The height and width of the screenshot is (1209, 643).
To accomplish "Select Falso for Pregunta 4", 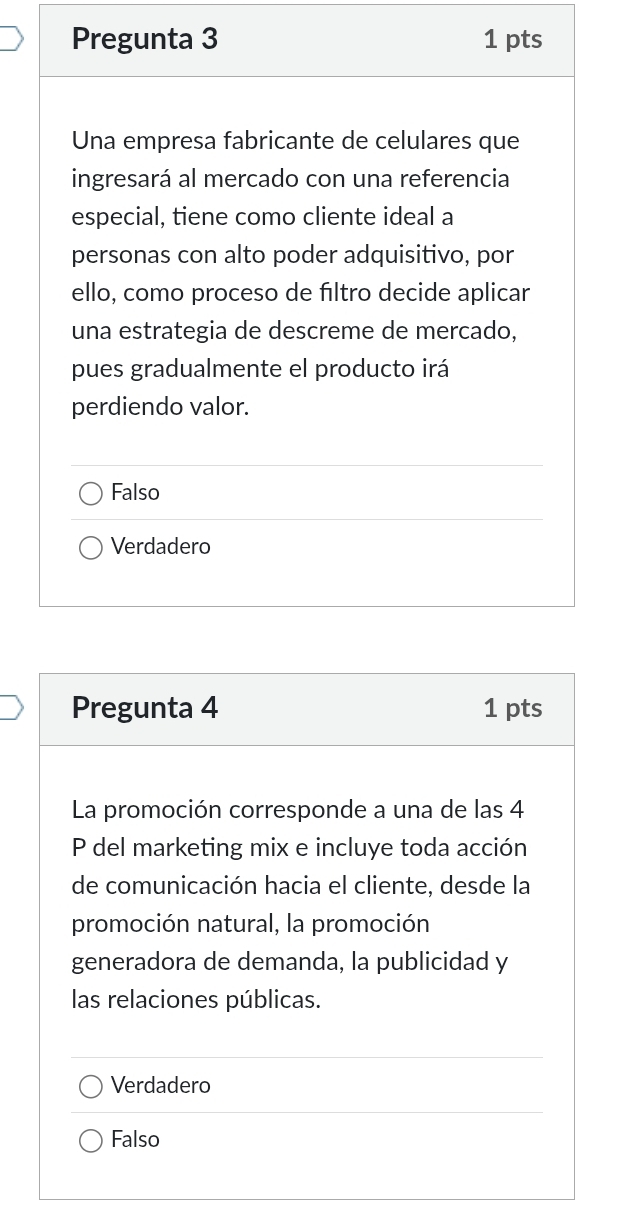I will point(91,1140).
